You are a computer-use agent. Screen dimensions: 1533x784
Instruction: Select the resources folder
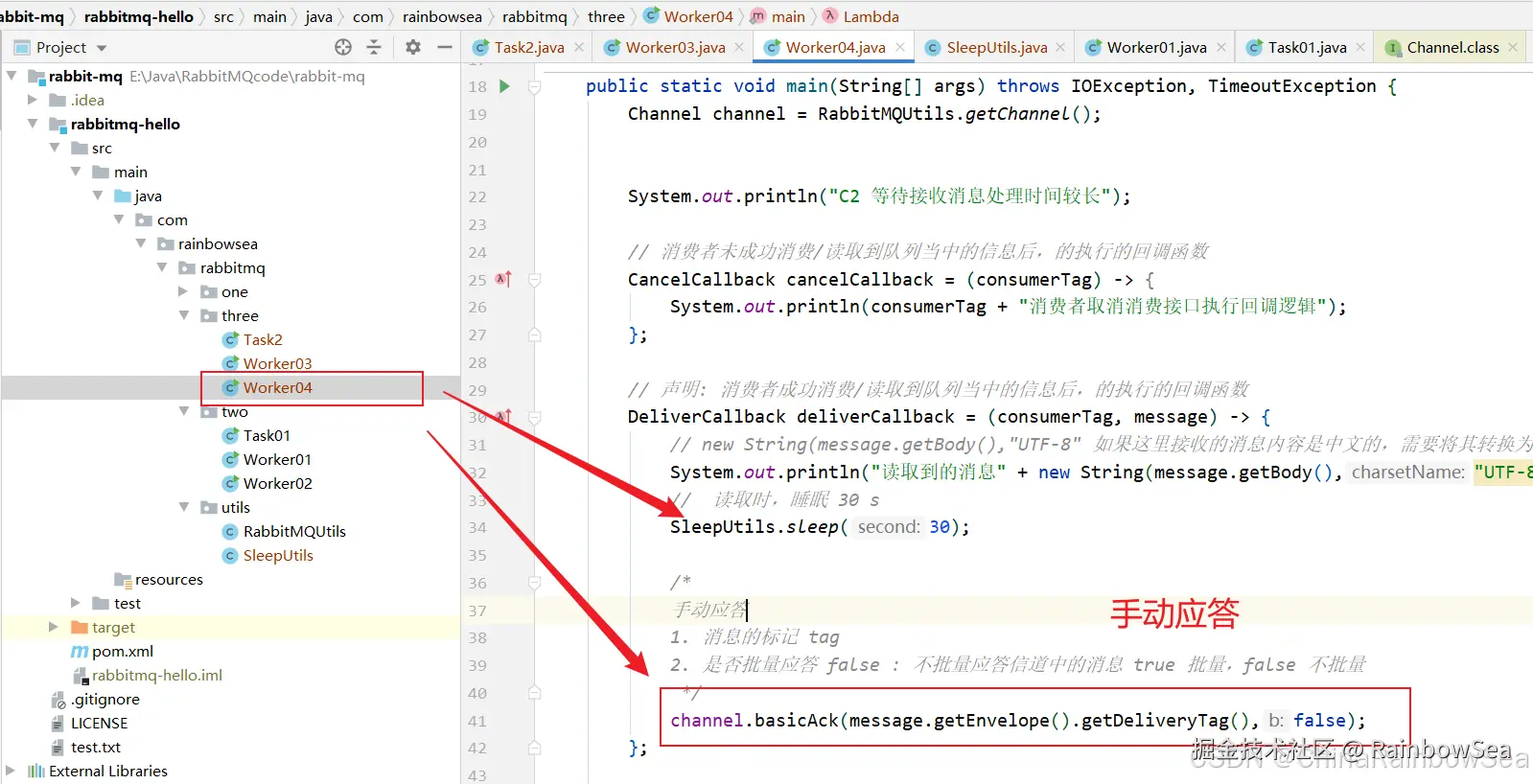[169, 579]
